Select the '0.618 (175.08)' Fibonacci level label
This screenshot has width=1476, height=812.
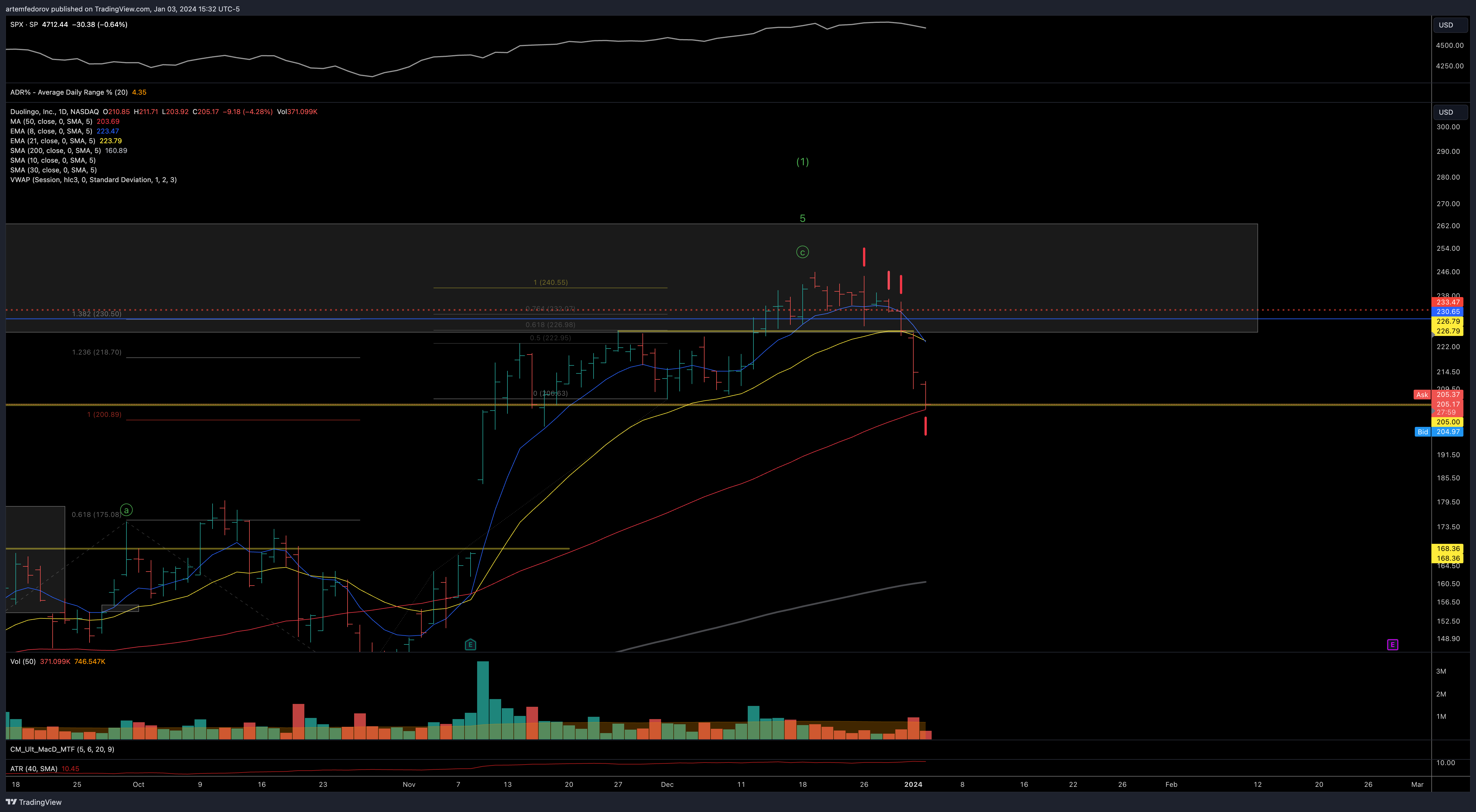[x=97, y=514]
